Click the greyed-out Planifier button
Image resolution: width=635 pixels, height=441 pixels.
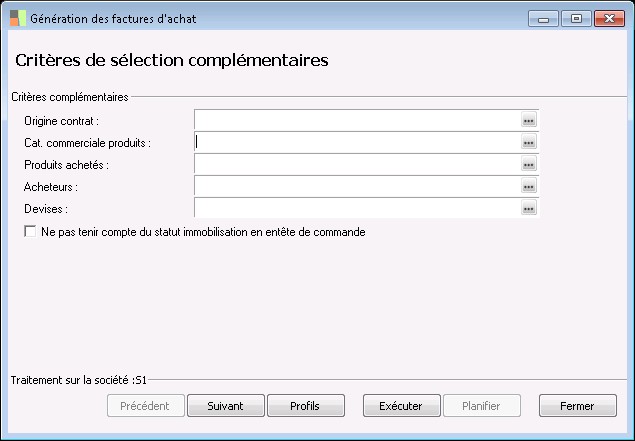pyautogui.click(x=484, y=406)
